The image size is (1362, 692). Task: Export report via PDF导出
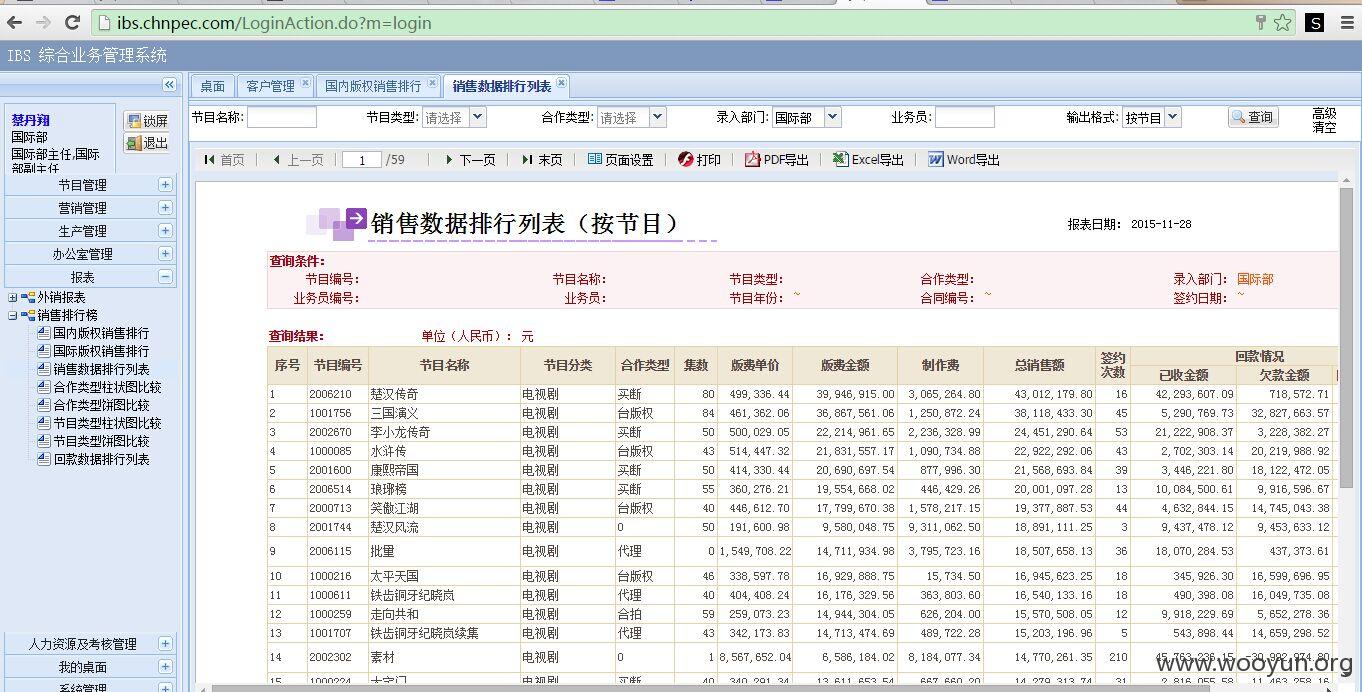777,160
